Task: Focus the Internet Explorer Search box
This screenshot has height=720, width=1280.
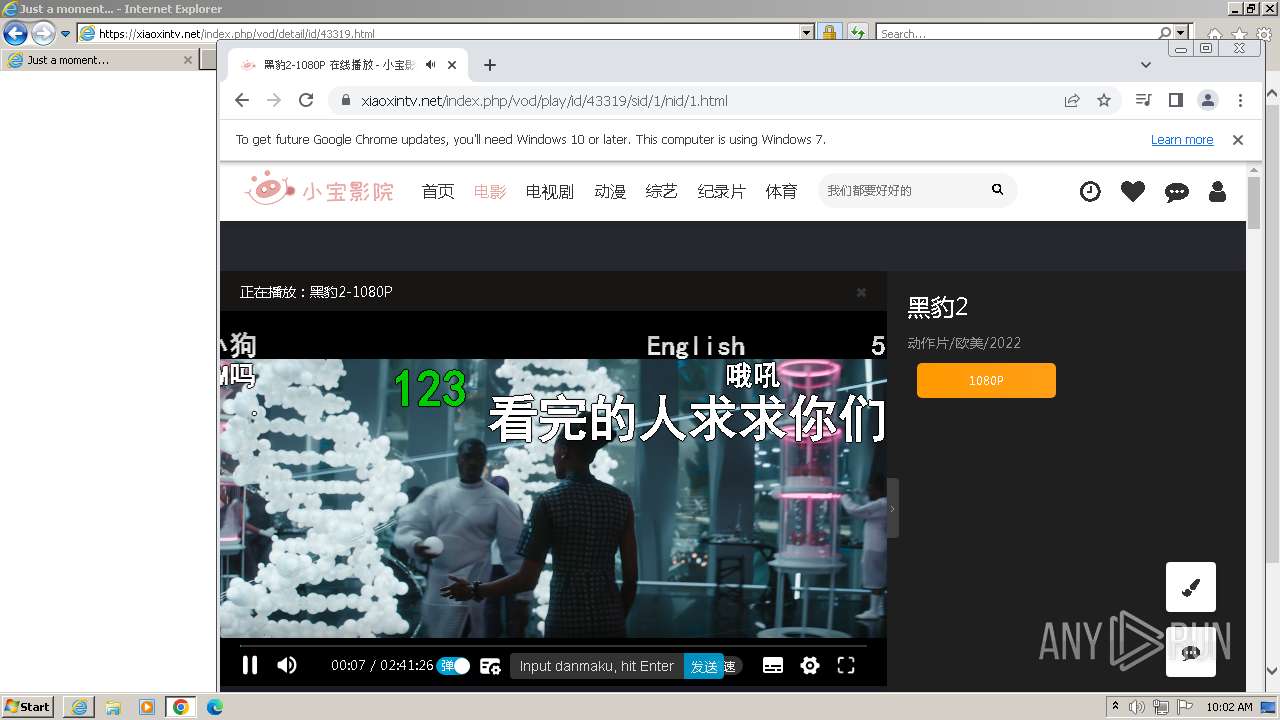Action: [1017, 33]
